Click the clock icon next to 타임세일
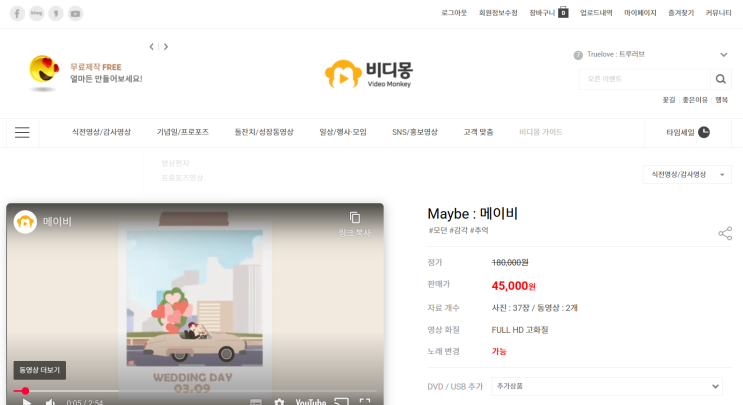 click(704, 132)
